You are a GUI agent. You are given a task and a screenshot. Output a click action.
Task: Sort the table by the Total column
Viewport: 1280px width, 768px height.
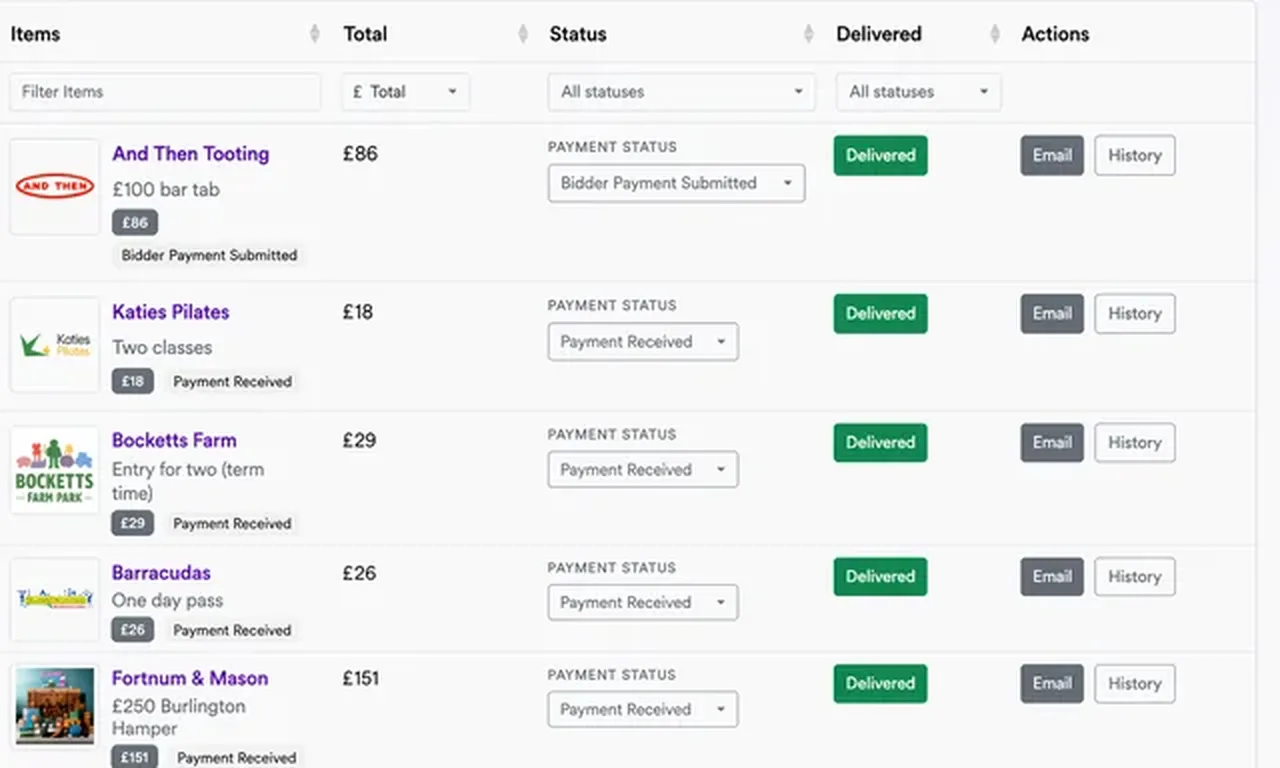point(523,34)
